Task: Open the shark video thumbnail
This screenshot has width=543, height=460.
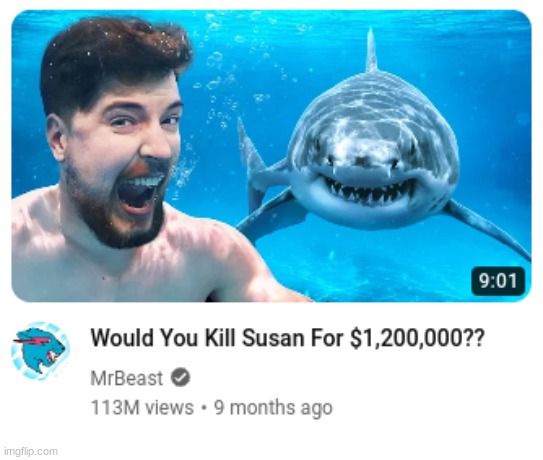Action: coord(272,156)
